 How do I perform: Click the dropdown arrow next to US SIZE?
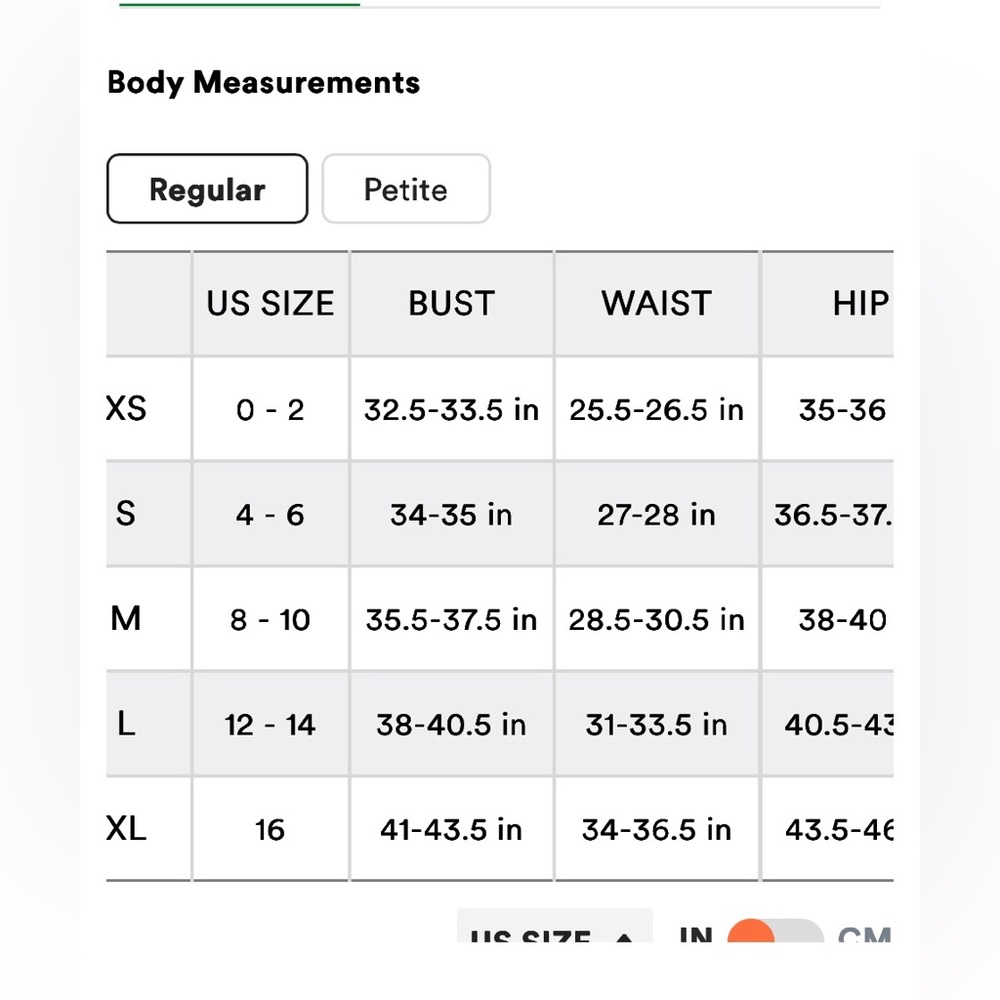point(625,936)
